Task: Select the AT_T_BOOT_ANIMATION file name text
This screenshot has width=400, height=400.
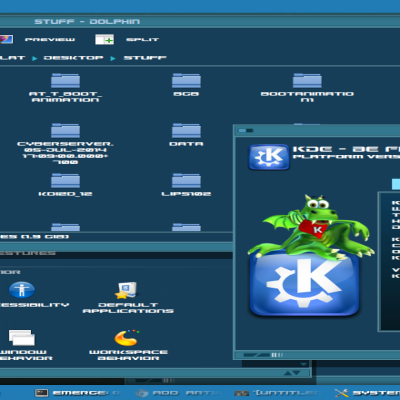Action: (x=65, y=97)
